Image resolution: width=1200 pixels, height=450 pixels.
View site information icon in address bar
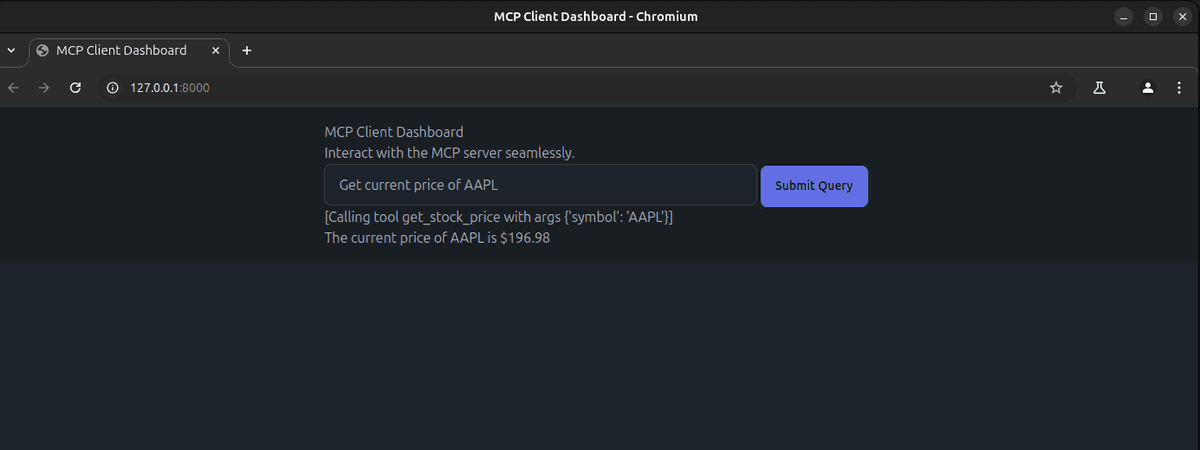[x=112, y=88]
